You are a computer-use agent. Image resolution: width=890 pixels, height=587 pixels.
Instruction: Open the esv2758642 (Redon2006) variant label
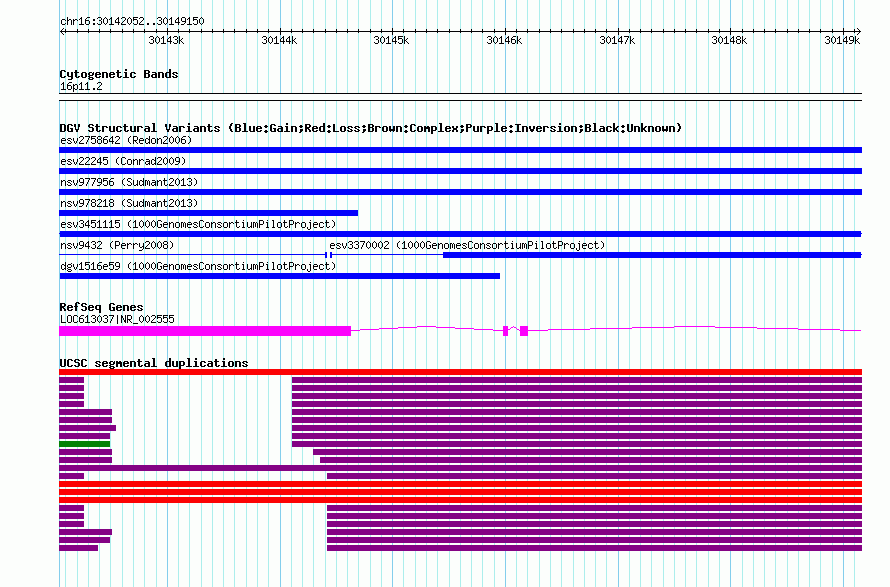point(126,140)
